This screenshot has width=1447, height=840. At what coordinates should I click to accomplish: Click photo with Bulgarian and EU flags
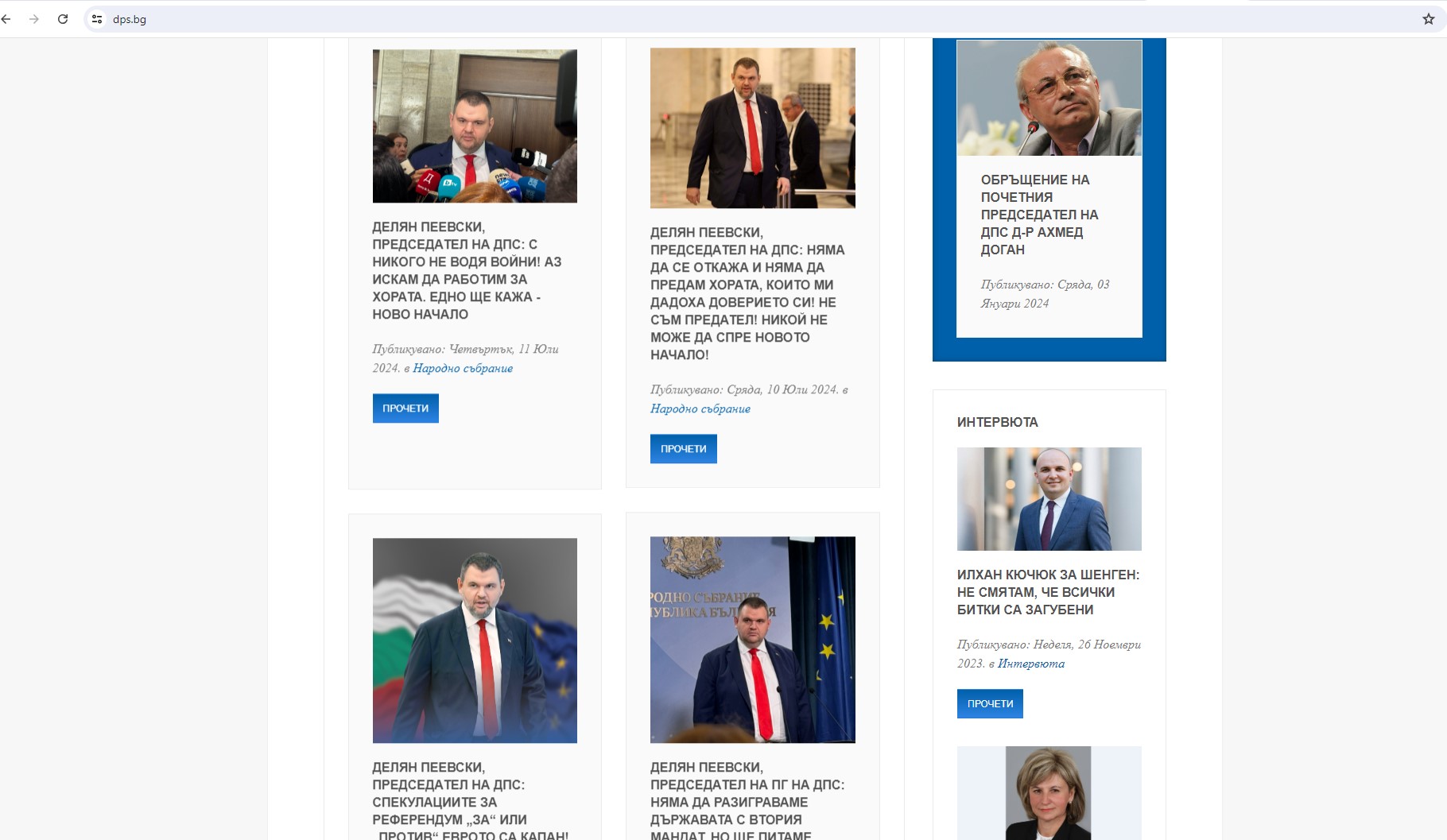coord(475,641)
